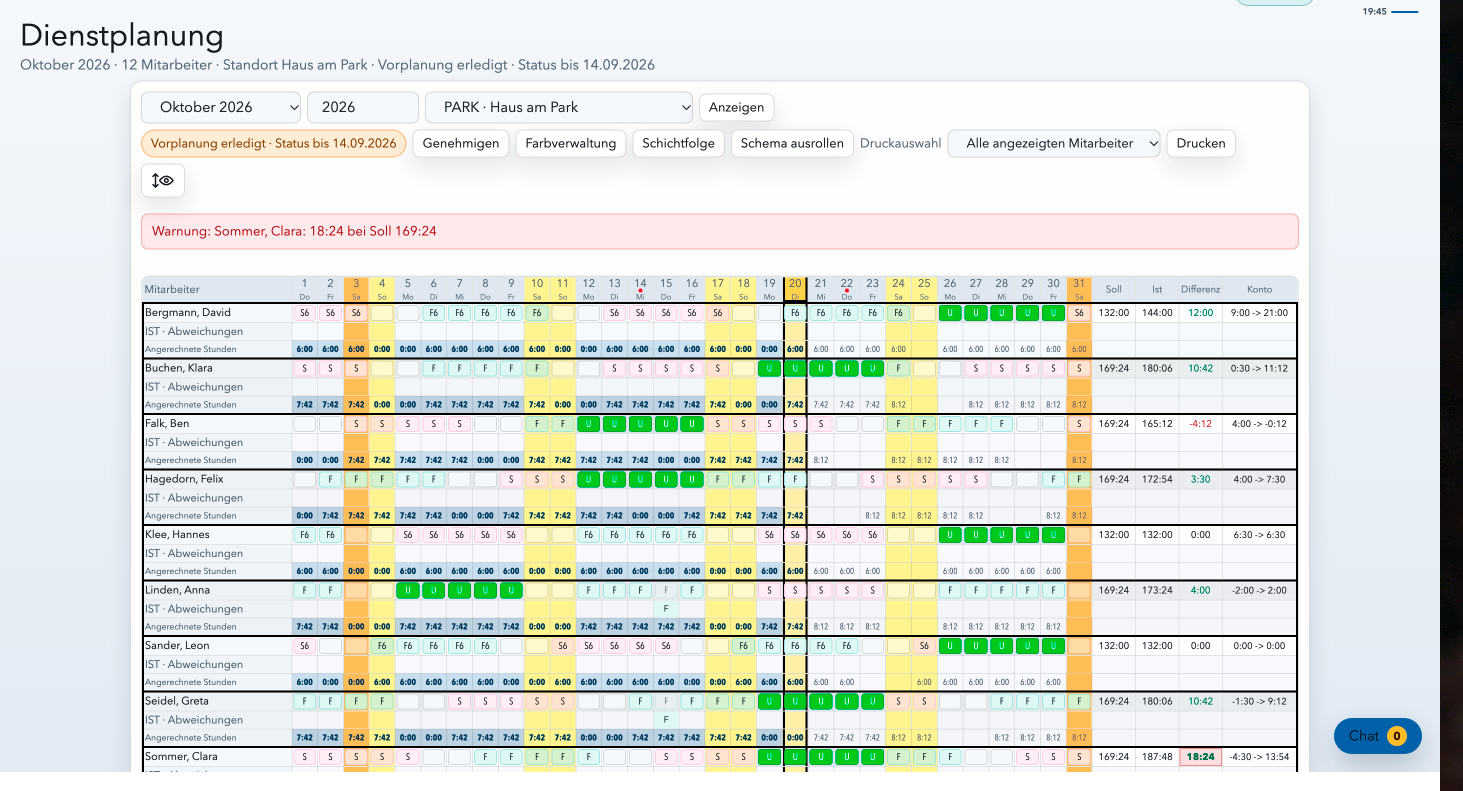The image size is (1463, 791).
Task: Click day 3 Sa column header
Action: pos(356,289)
